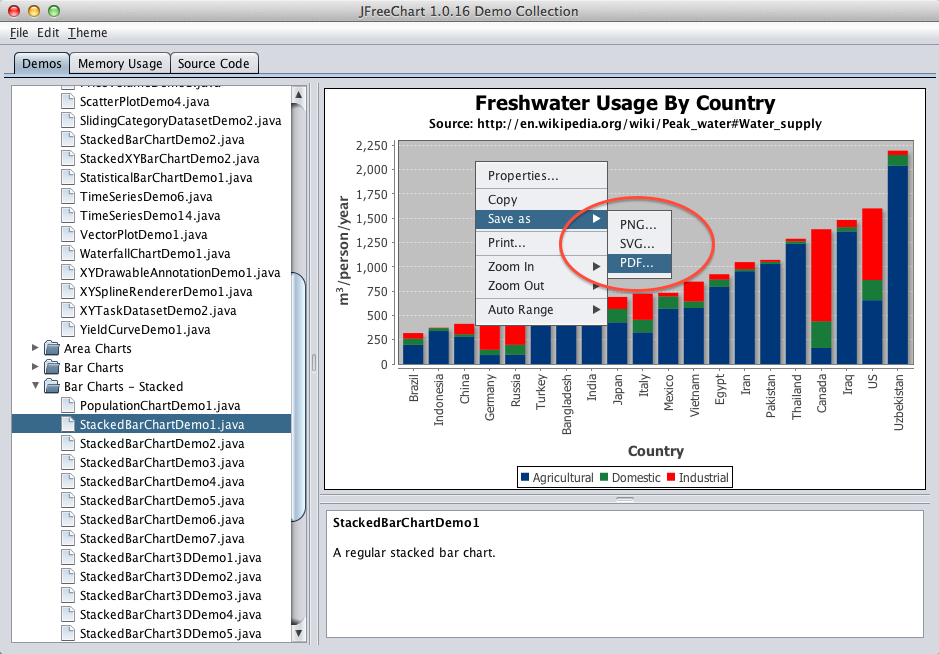Image resolution: width=939 pixels, height=654 pixels.
Task: Select StackedBarChart3DDemo1.java in the tree
Action: (171, 558)
